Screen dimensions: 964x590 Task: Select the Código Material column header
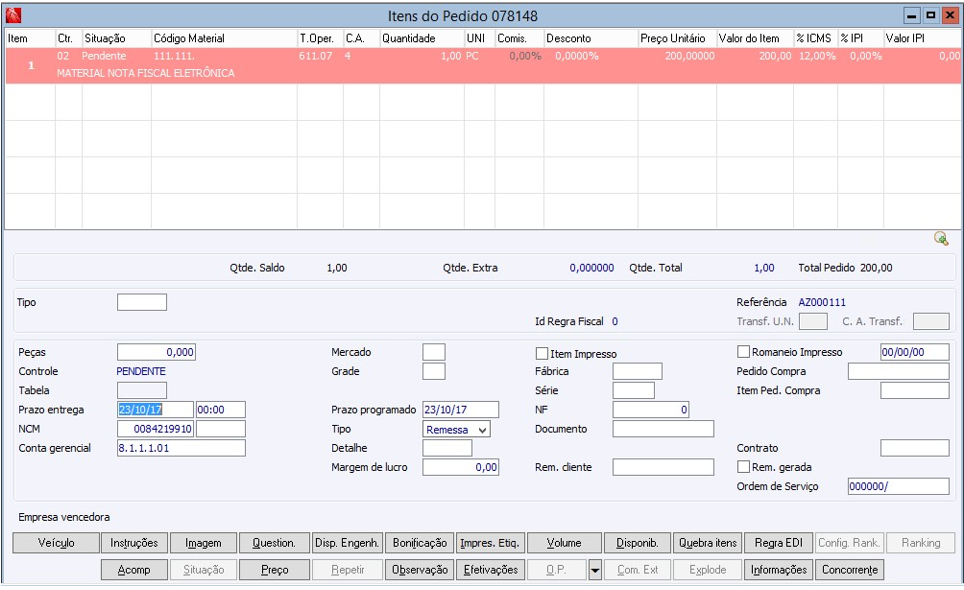coord(224,38)
